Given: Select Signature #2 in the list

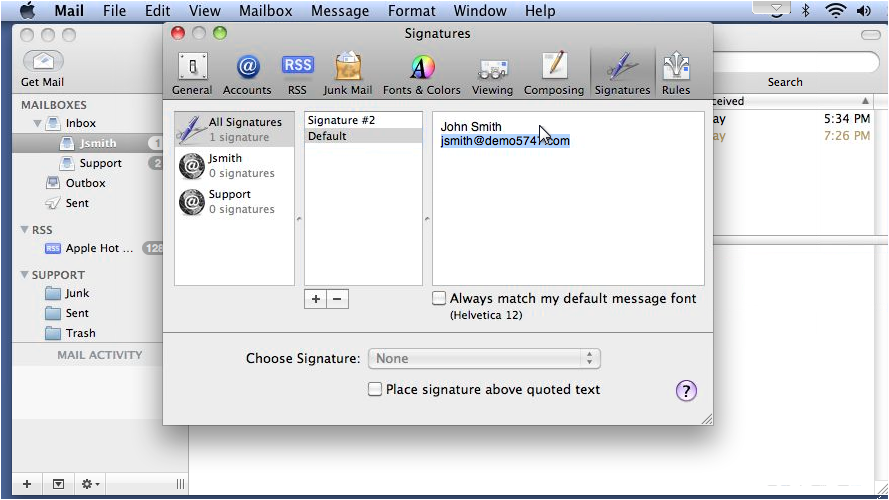Looking at the screenshot, I should tap(363, 120).
